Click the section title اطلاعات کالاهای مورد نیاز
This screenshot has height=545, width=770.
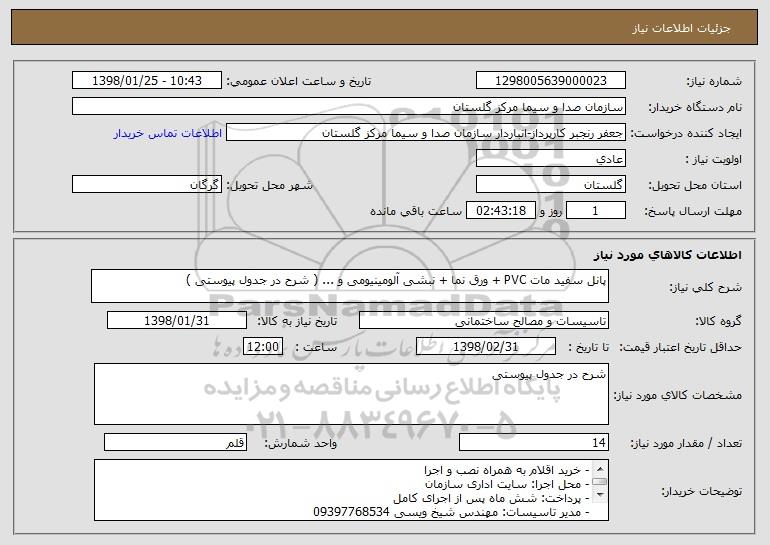[x=667, y=255]
